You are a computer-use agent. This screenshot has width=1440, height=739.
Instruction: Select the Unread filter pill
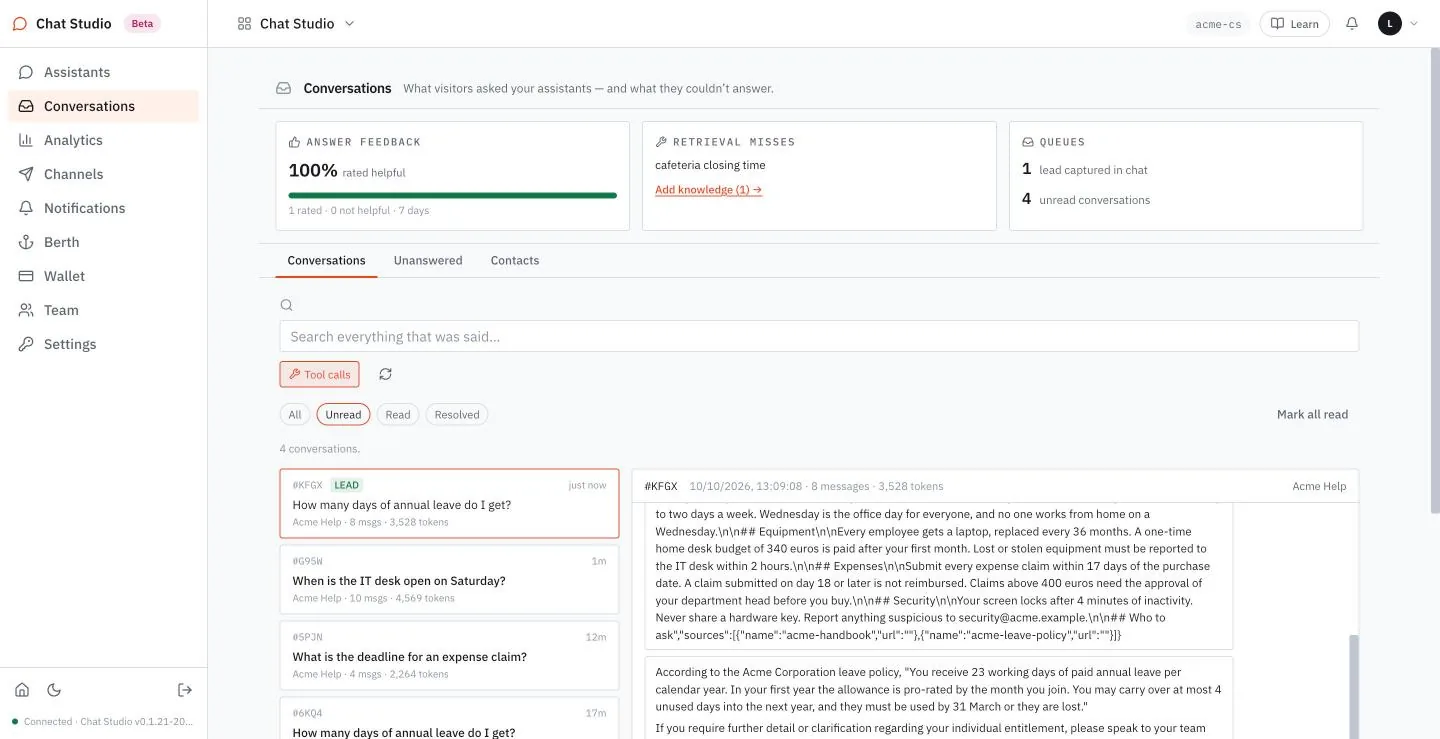(x=343, y=414)
